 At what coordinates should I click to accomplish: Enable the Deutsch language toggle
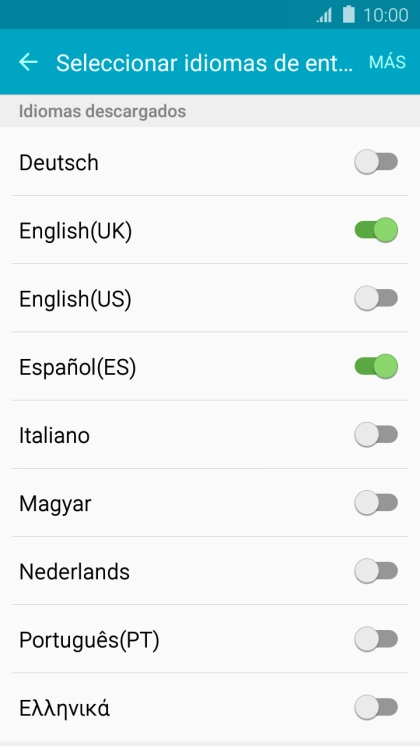click(376, 162)
